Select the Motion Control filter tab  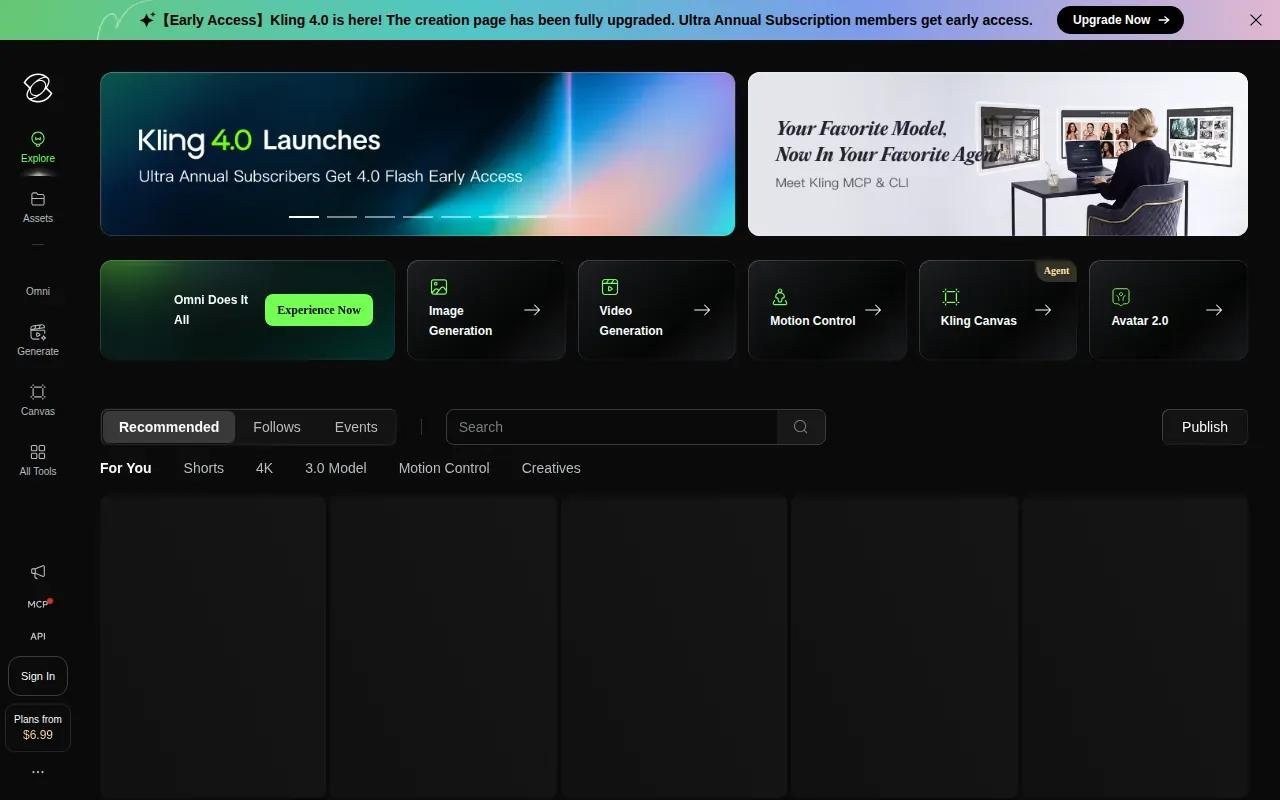444,468
